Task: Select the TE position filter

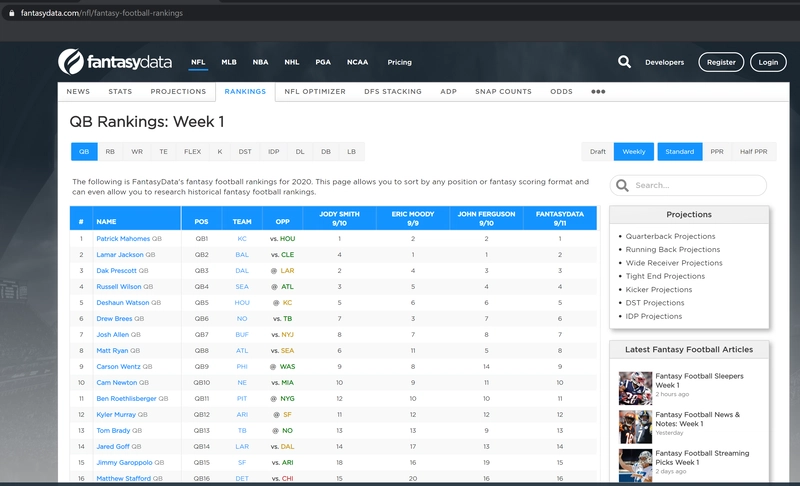Action: click(x=163, y=151)
